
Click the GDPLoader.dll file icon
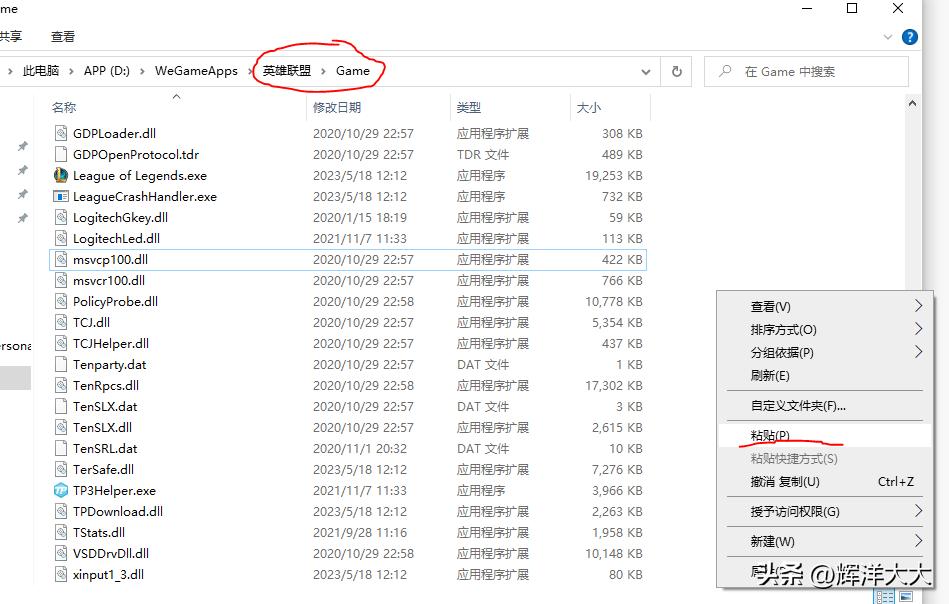61,133
